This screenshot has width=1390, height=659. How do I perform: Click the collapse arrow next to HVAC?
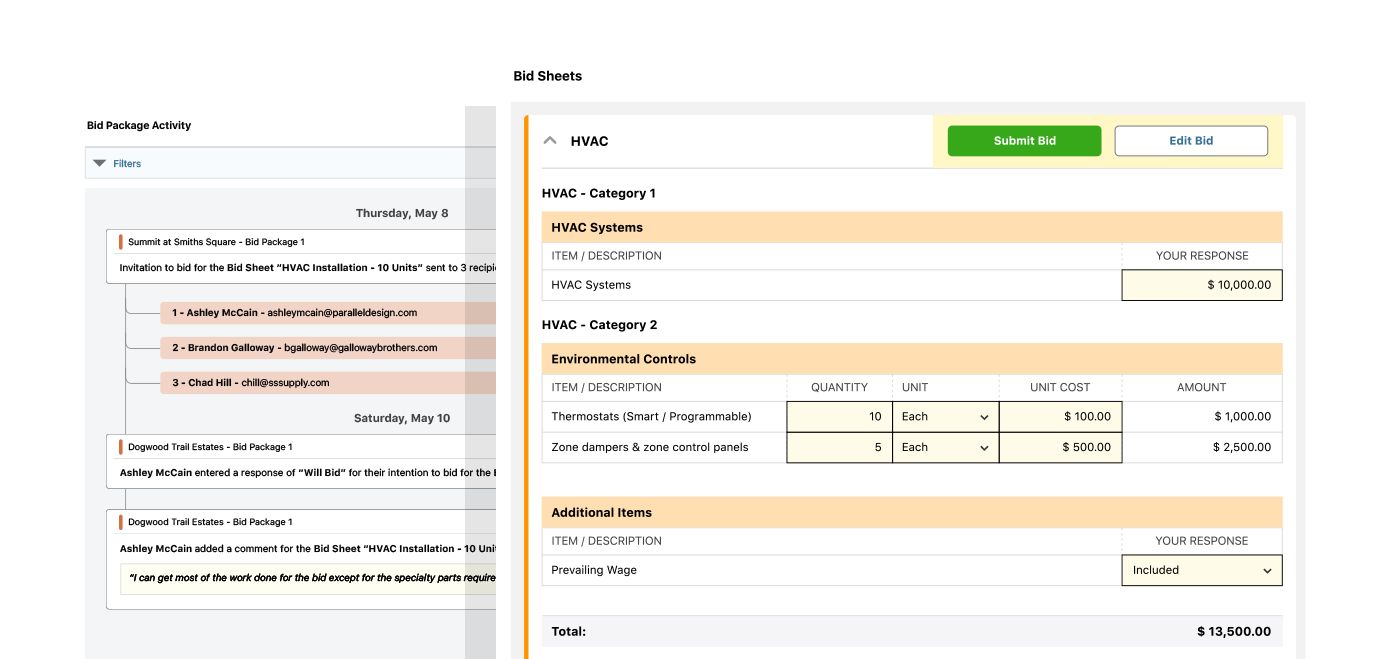[x=549, y=140]
